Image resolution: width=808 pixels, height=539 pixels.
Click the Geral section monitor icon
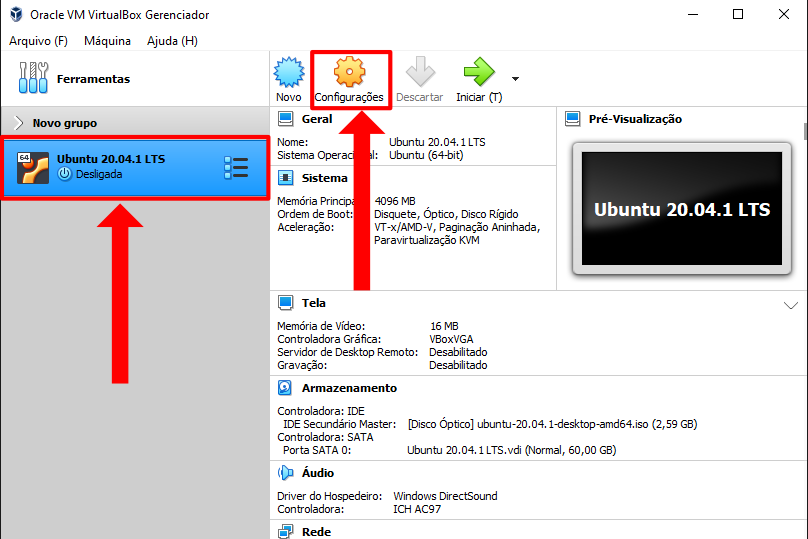[x=285, y=119]
